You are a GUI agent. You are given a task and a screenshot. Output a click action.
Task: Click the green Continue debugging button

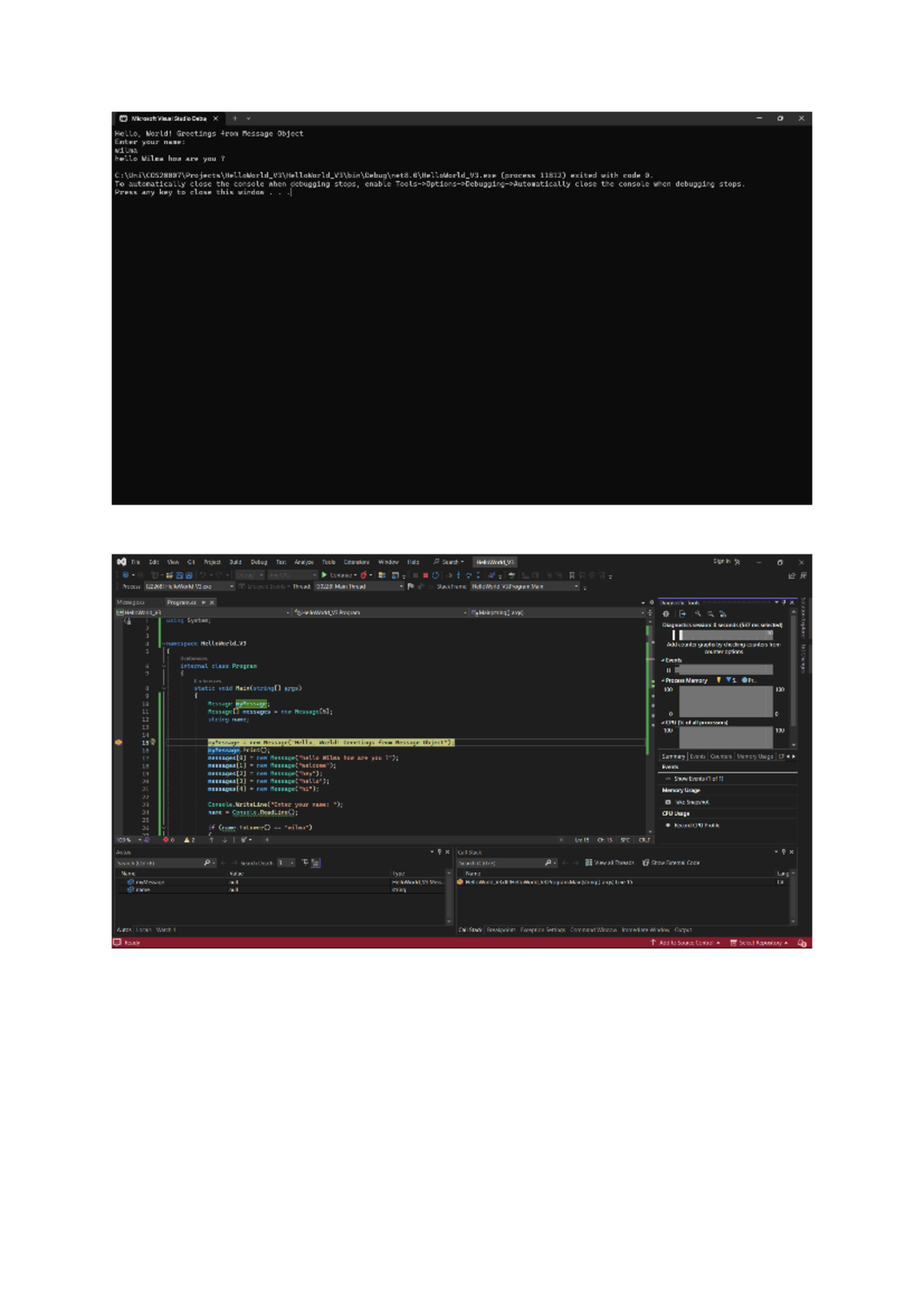click(x=339, y=574)
